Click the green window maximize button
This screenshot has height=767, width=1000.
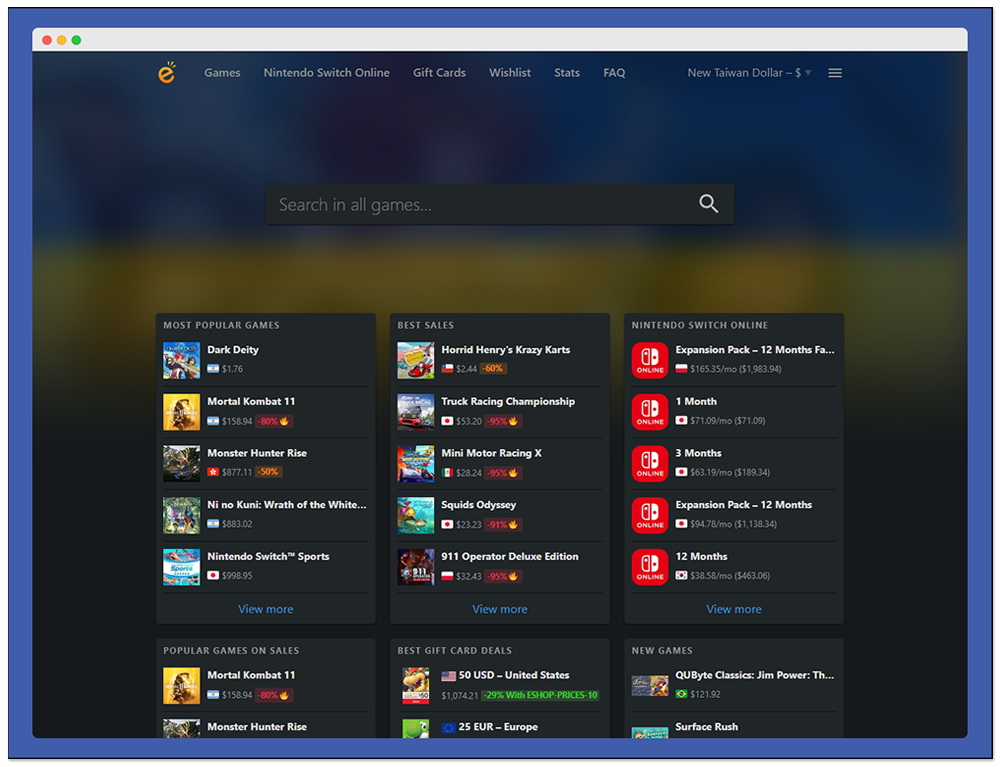[x=77, y=40]
